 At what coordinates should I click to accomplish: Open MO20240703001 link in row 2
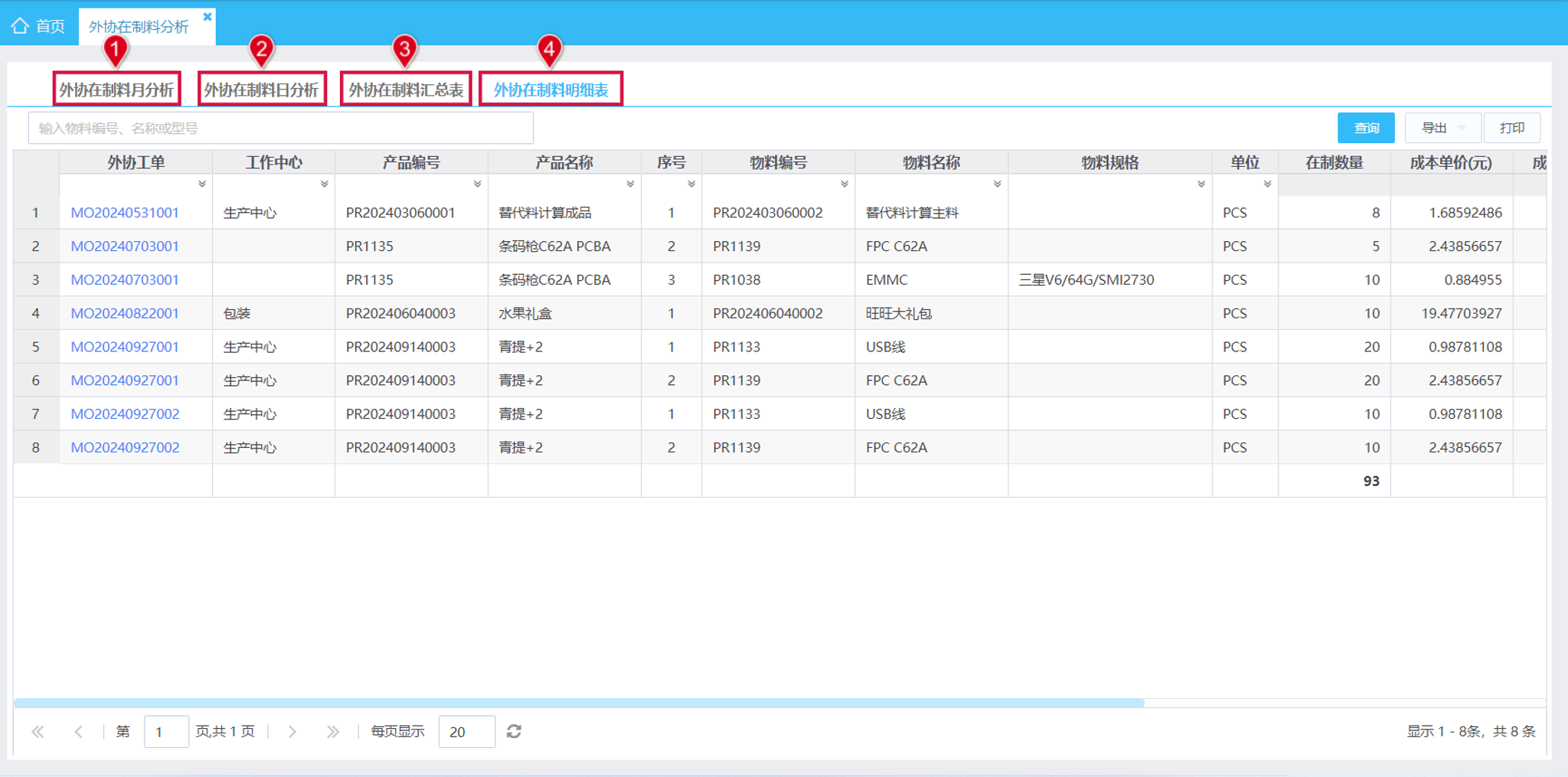[125, 246]
